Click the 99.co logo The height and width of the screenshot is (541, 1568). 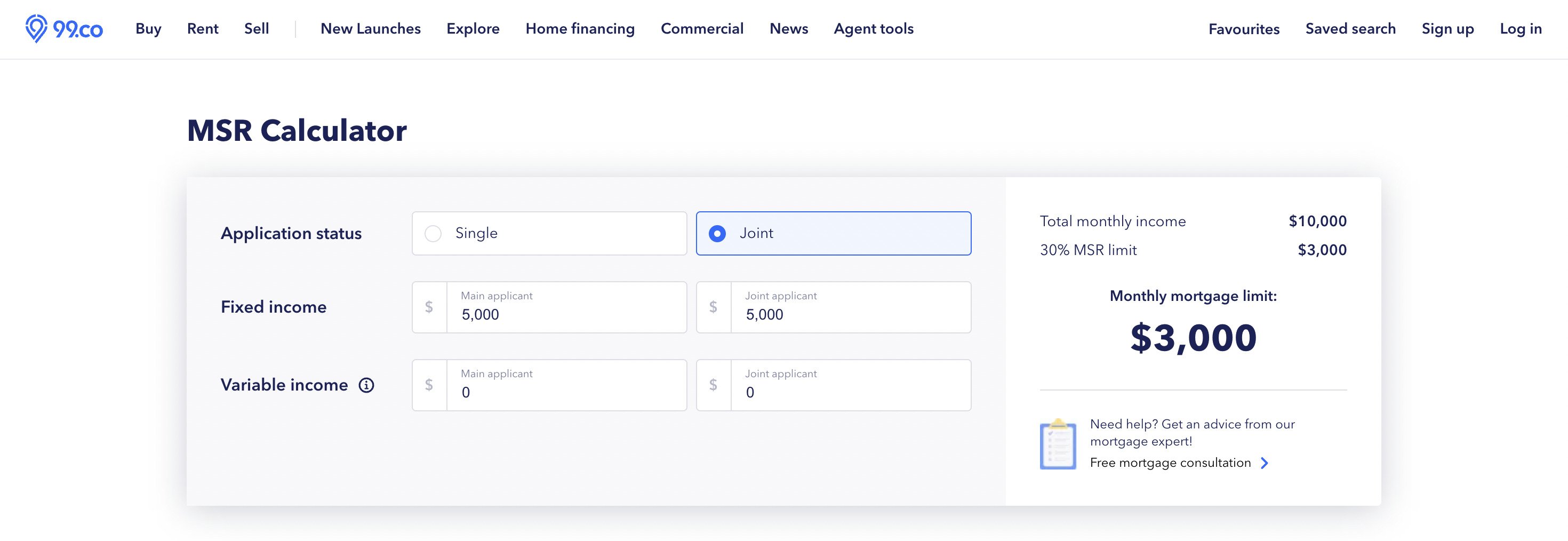(64, 29)
